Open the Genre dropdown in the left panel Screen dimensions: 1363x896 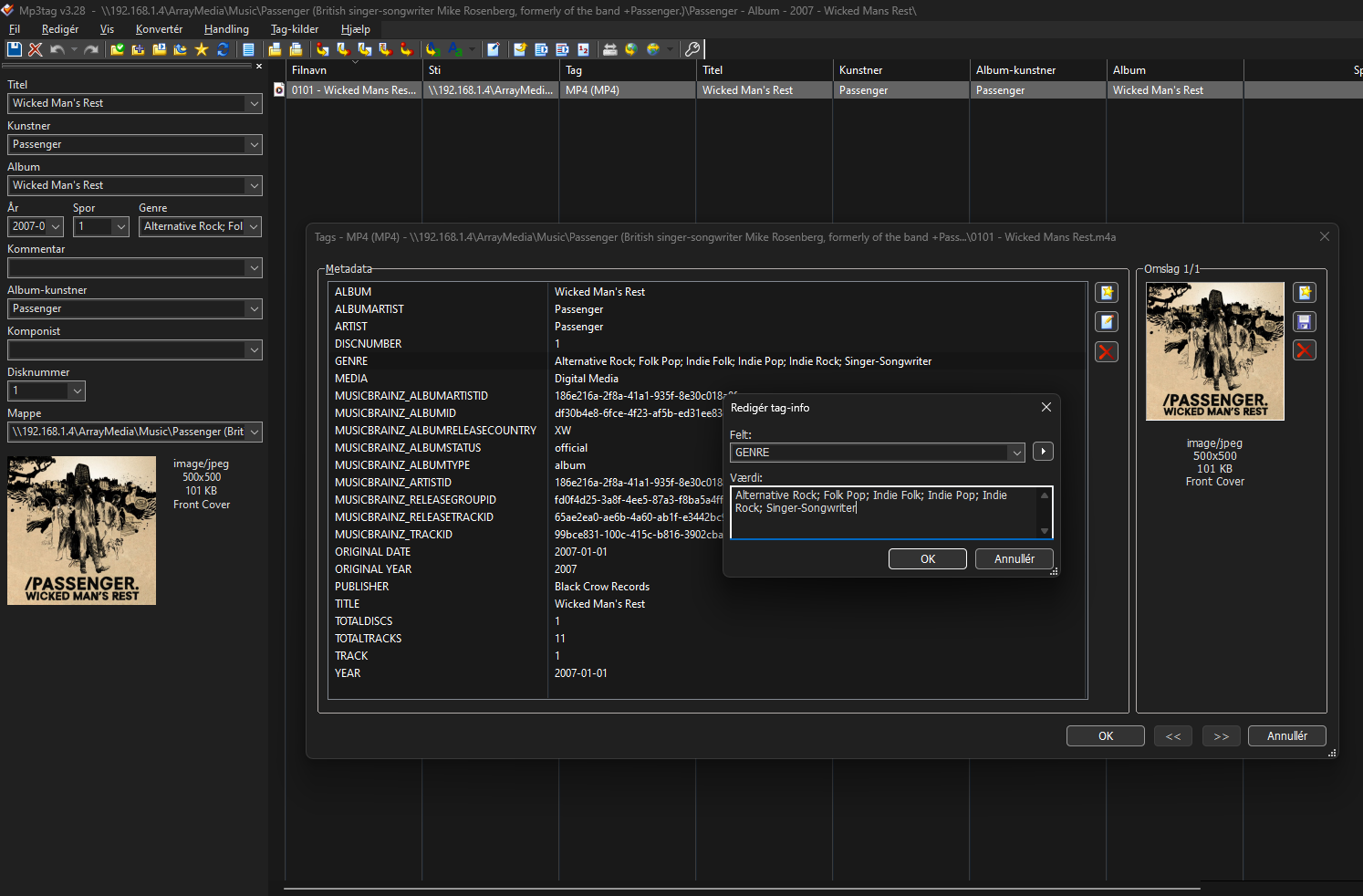pos(253,226)
